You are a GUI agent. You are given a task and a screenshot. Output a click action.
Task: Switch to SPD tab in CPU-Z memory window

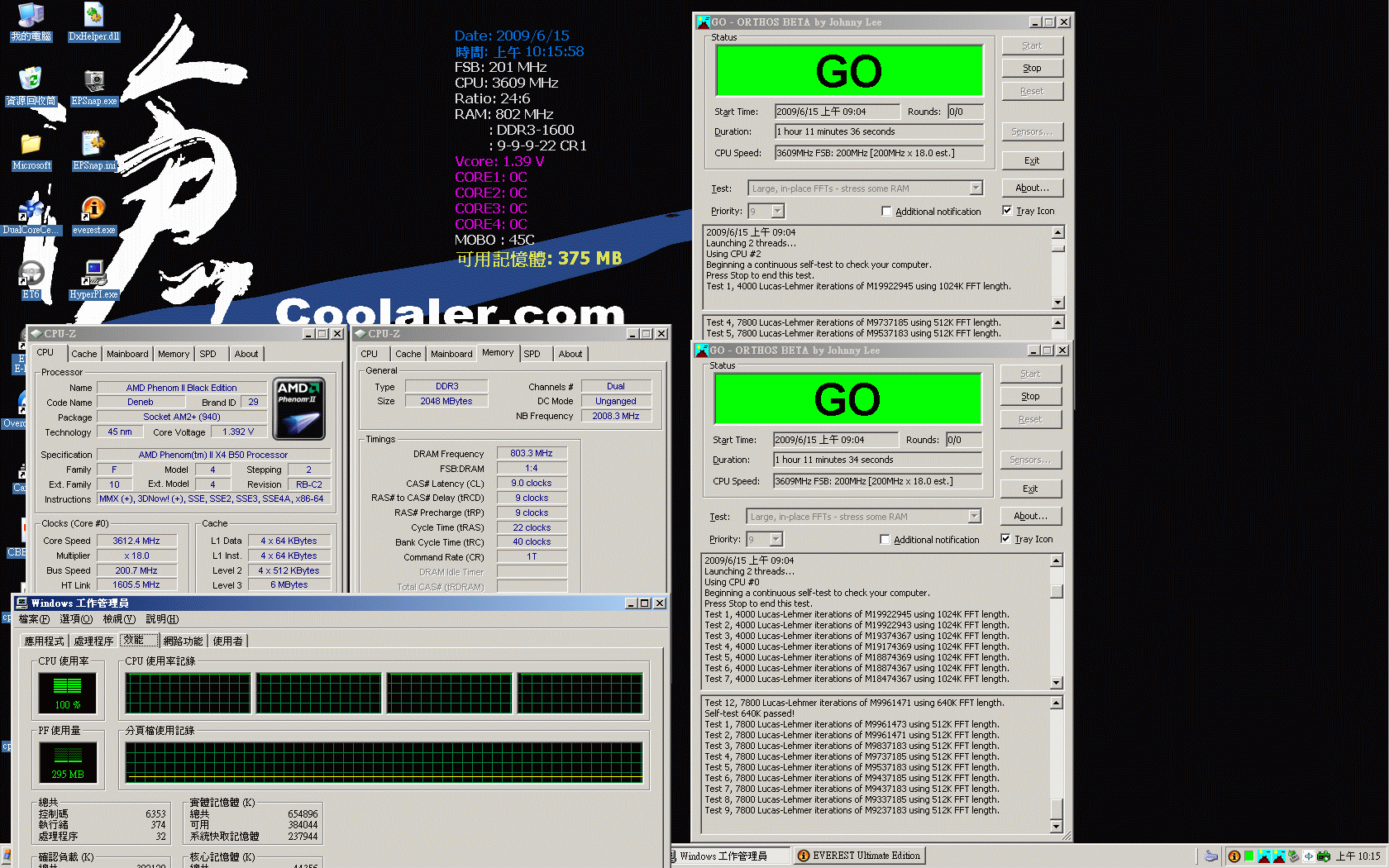[532, 354]
